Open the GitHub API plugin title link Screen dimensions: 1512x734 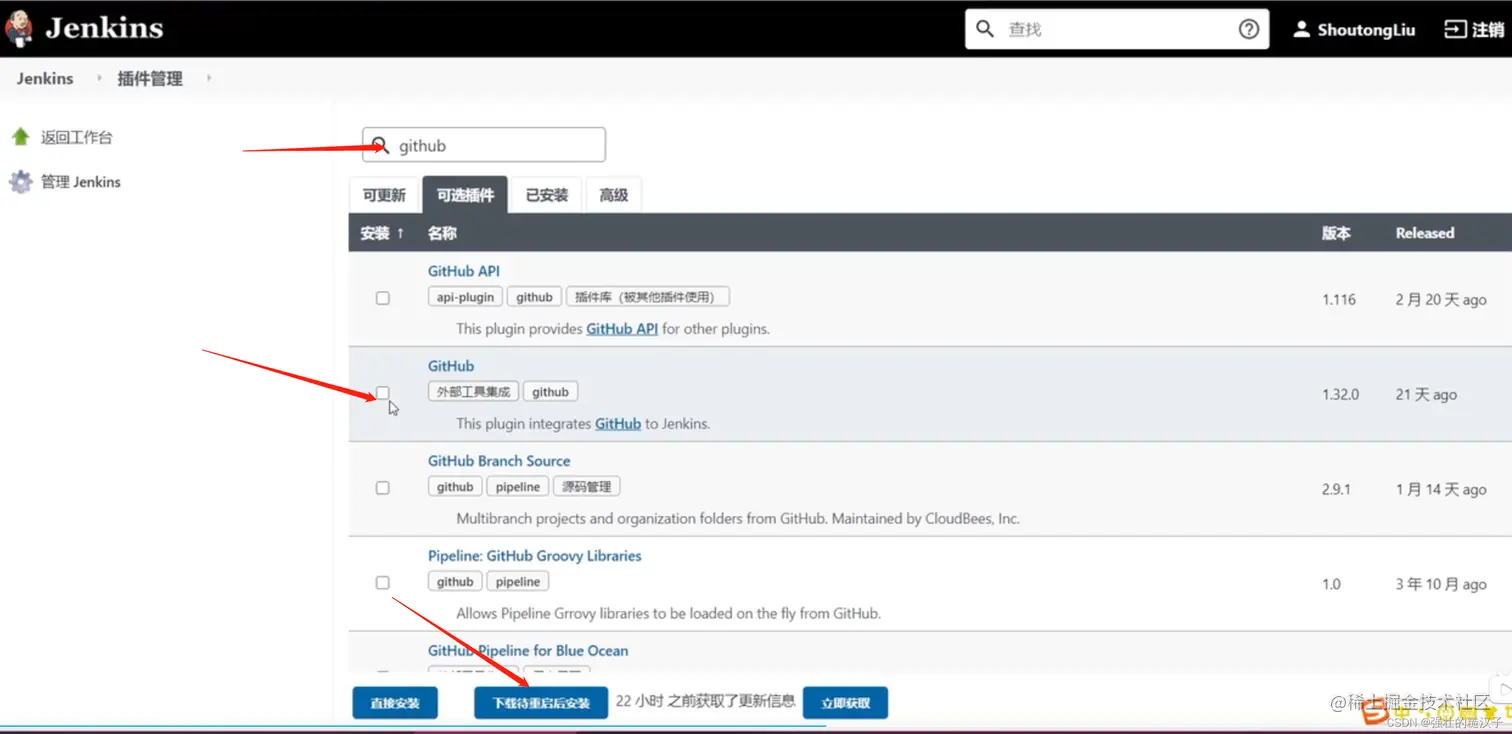(464, 271)
